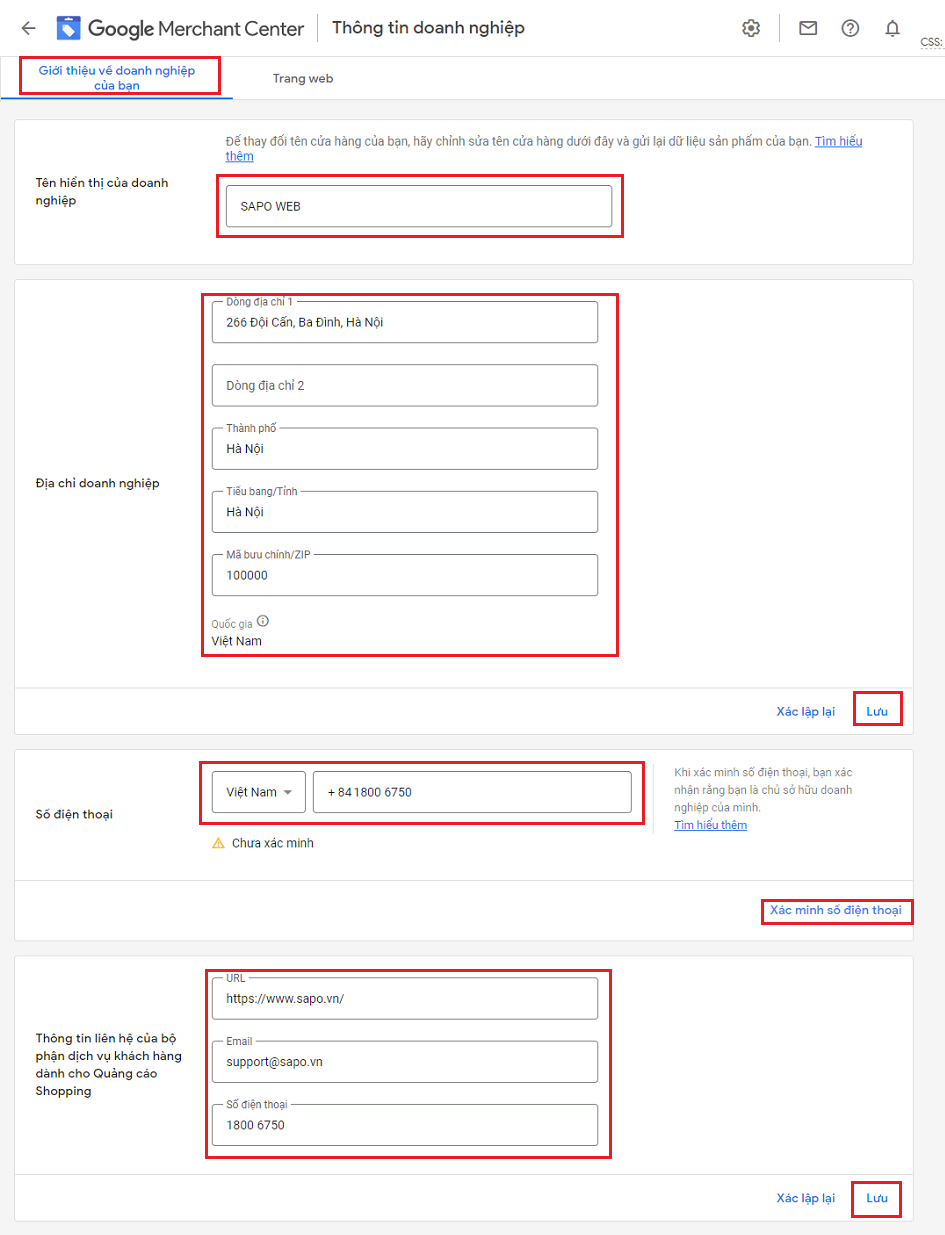Open the notifications bell

(x=892, y=28)
